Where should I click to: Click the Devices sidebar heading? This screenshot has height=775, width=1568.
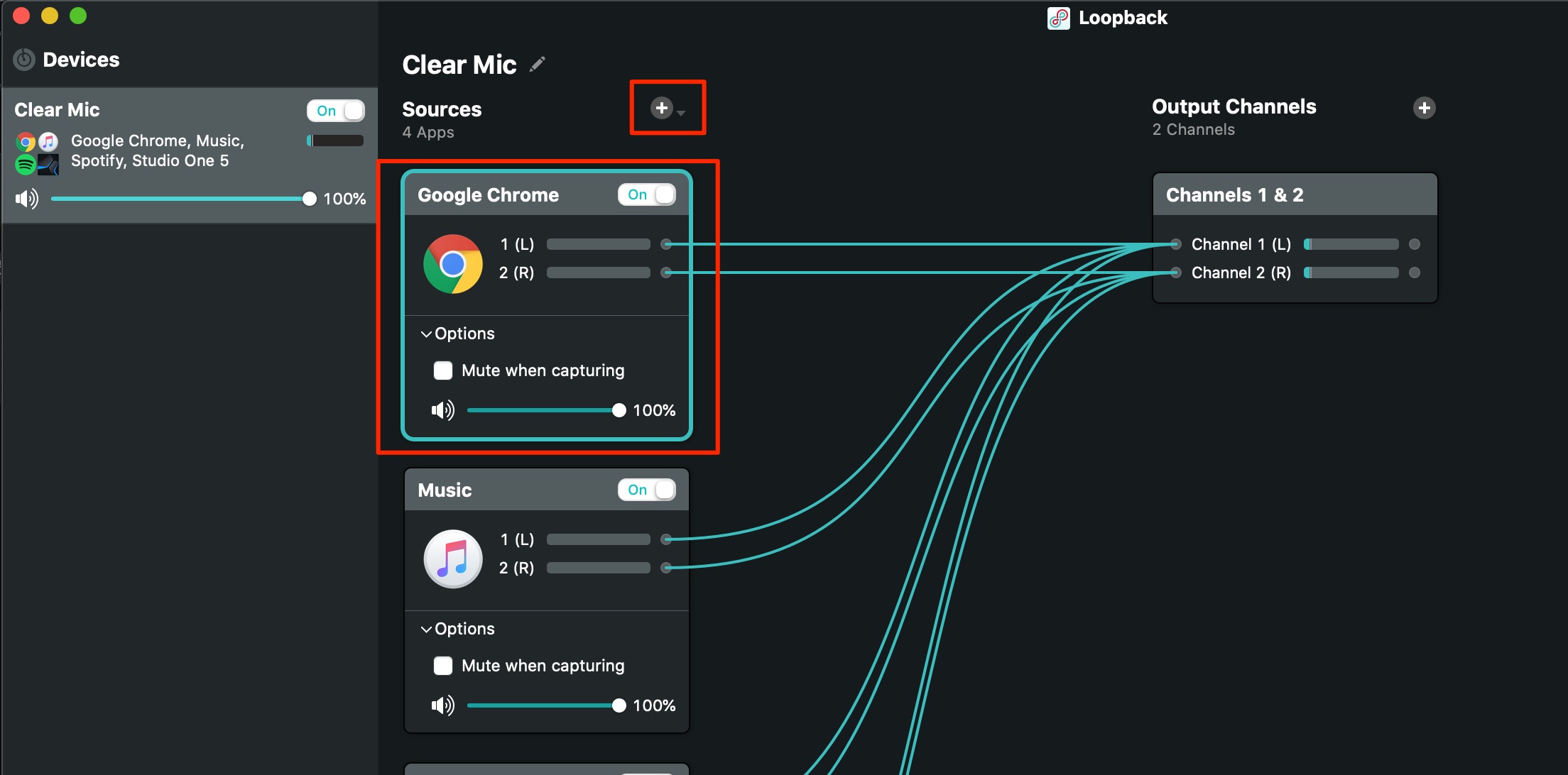[81, 60]
